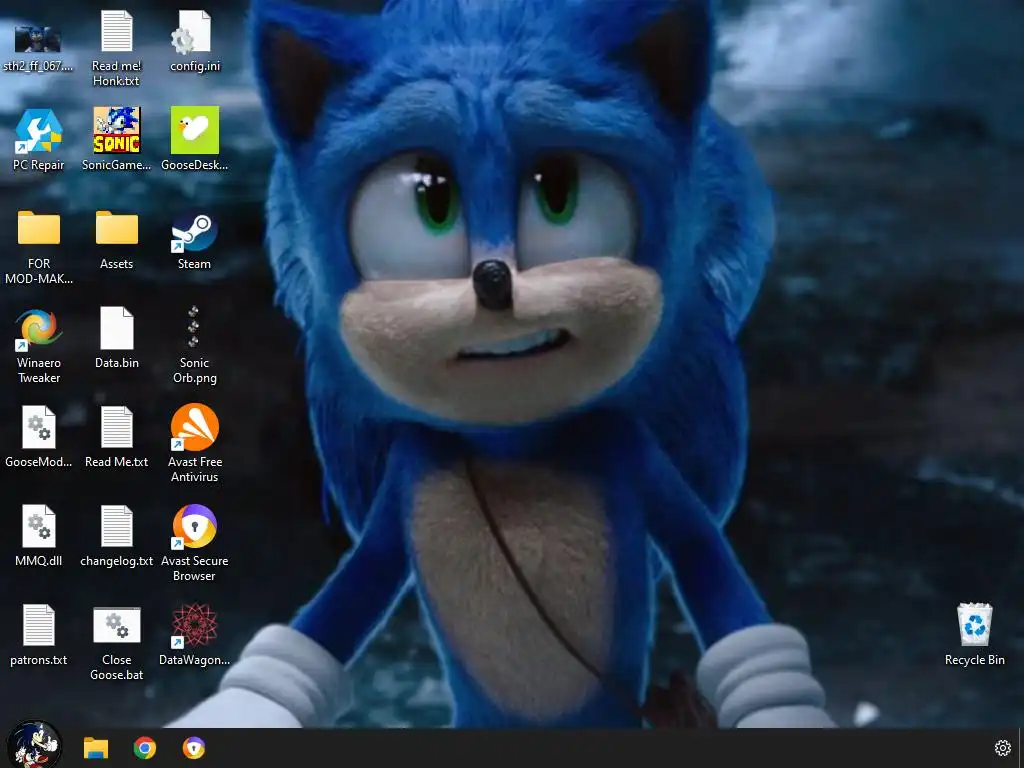Open the Recycle Bin

click(974, 624)
